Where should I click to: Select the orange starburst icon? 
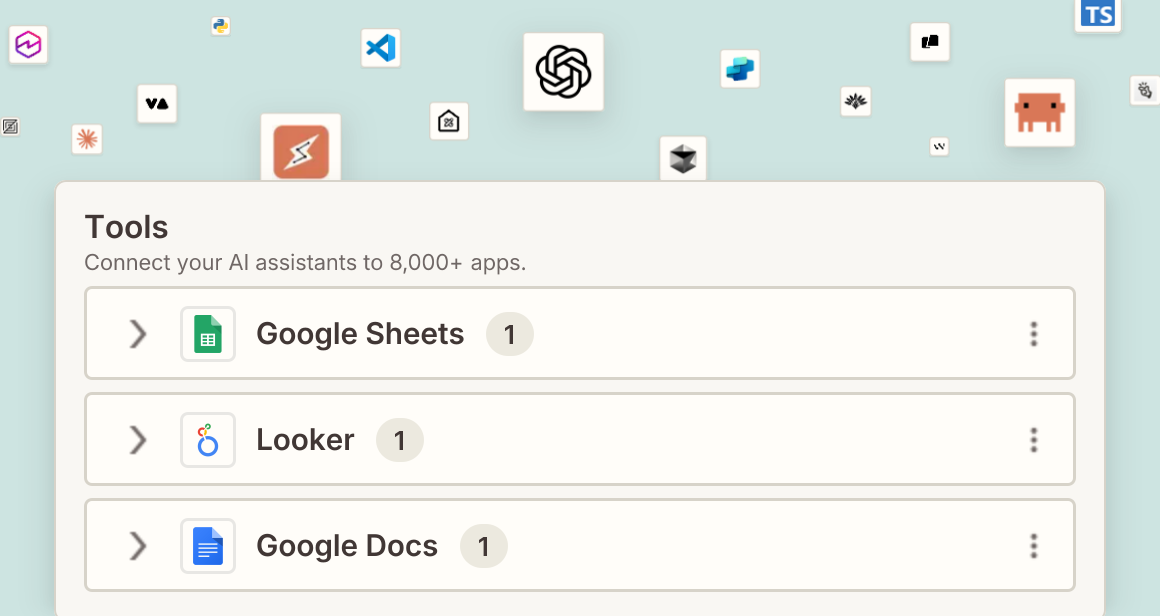[87, 139]
